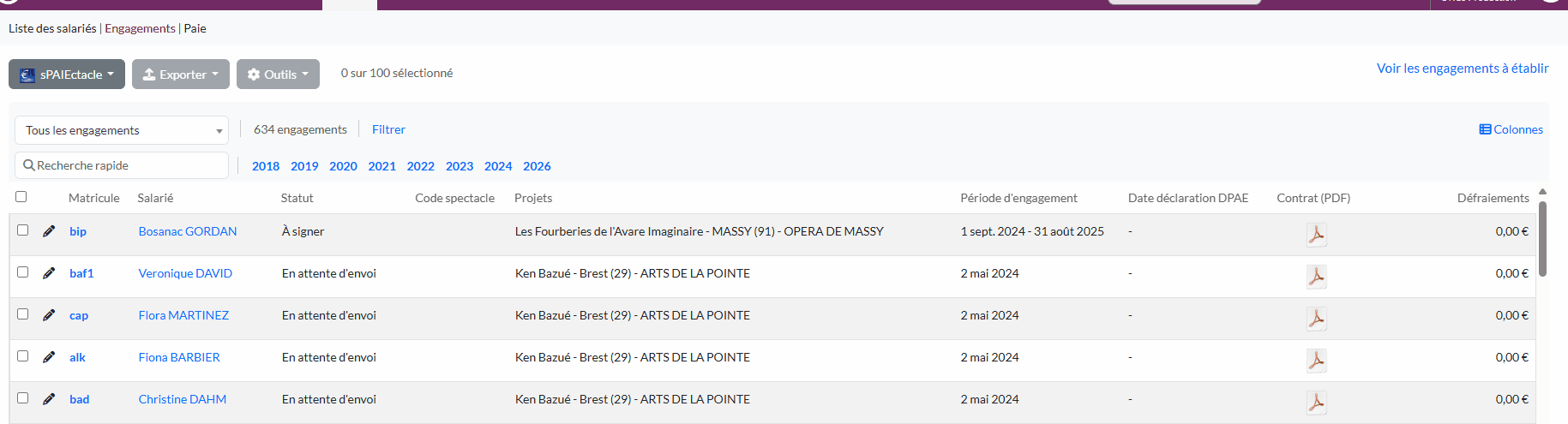Open the Exporter dropdown menu

[181, 75]
